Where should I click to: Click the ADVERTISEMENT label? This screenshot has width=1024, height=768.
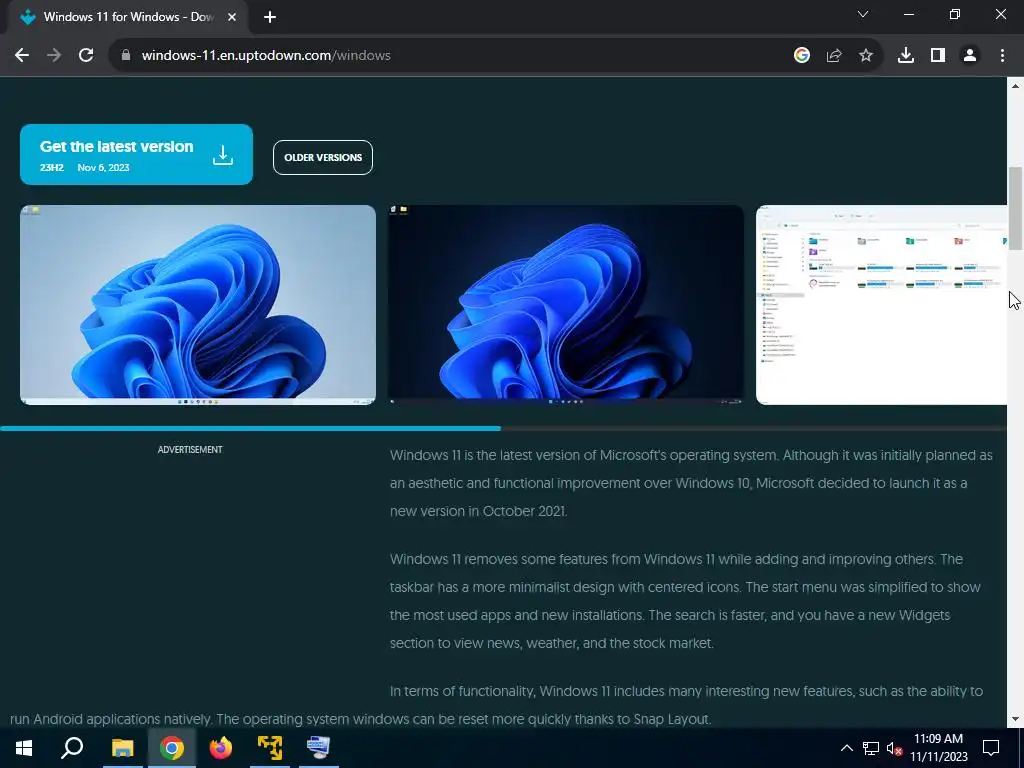coord(190,450)
